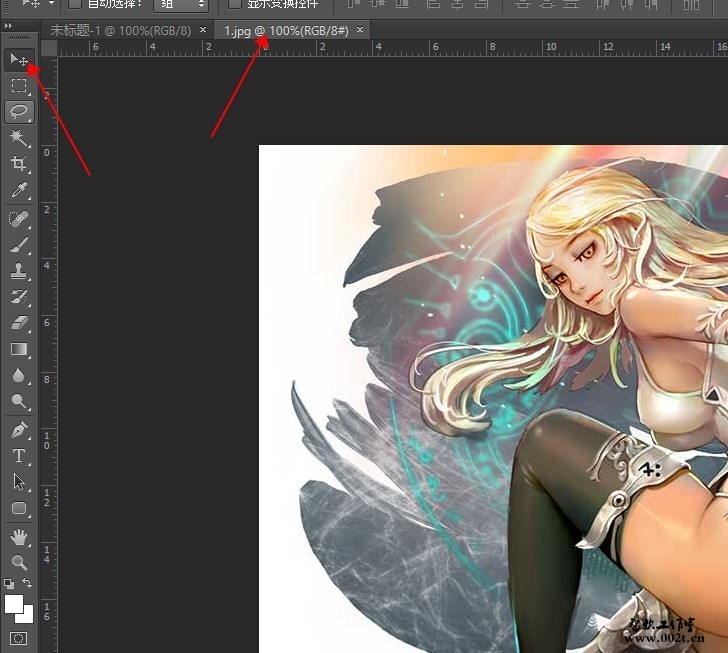The image size is (728, 653).
Task: Close the 1.jpg document tab
Action: tap(360, 30)
